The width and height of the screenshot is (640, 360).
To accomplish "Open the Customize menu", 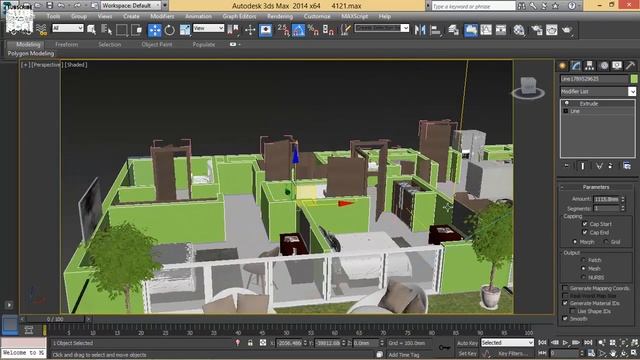I will tap(317, 16).
